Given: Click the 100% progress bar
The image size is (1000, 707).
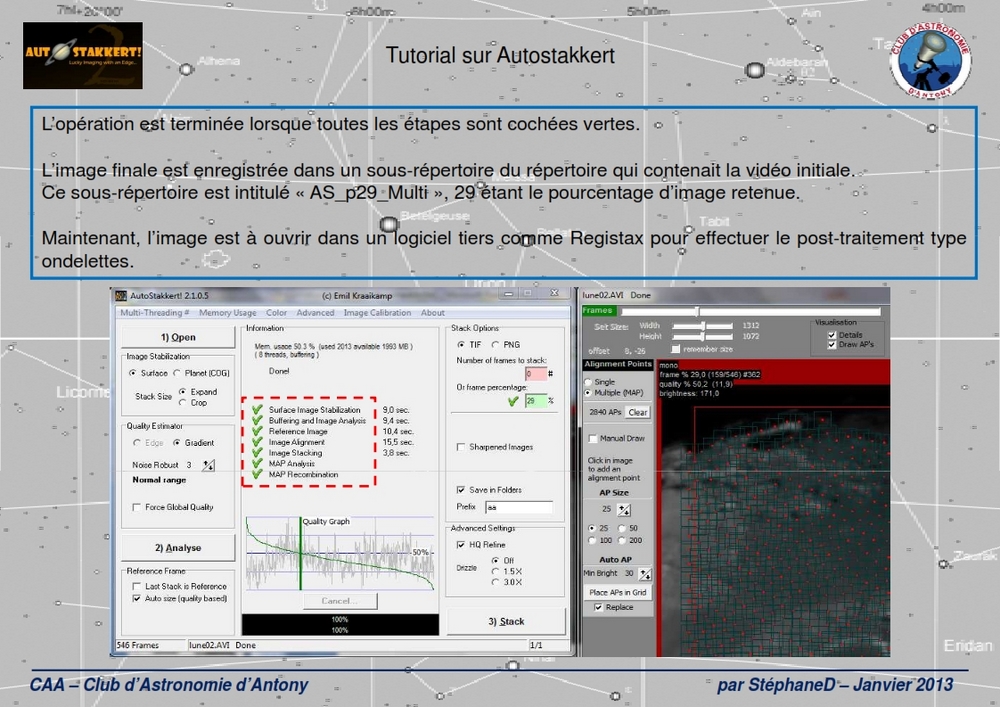Looking at the screenshot, I should pos(340,624).
